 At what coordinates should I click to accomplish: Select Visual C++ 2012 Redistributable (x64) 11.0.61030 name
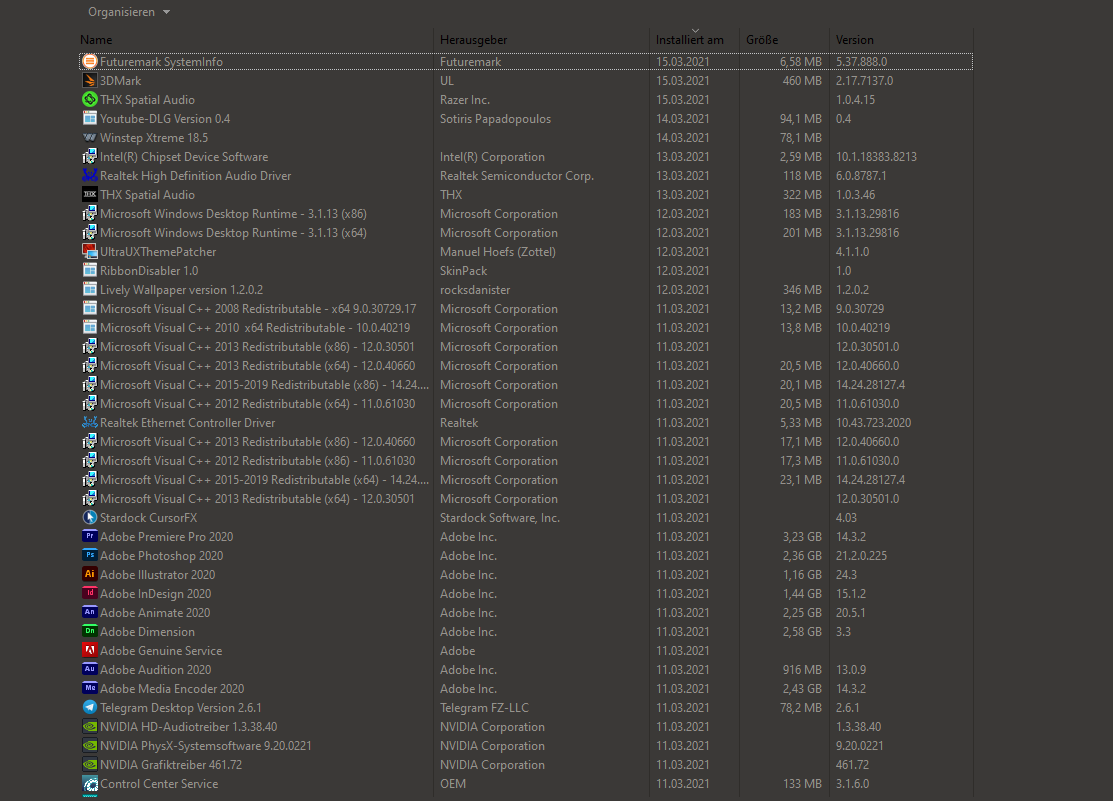tap(258, 404)
